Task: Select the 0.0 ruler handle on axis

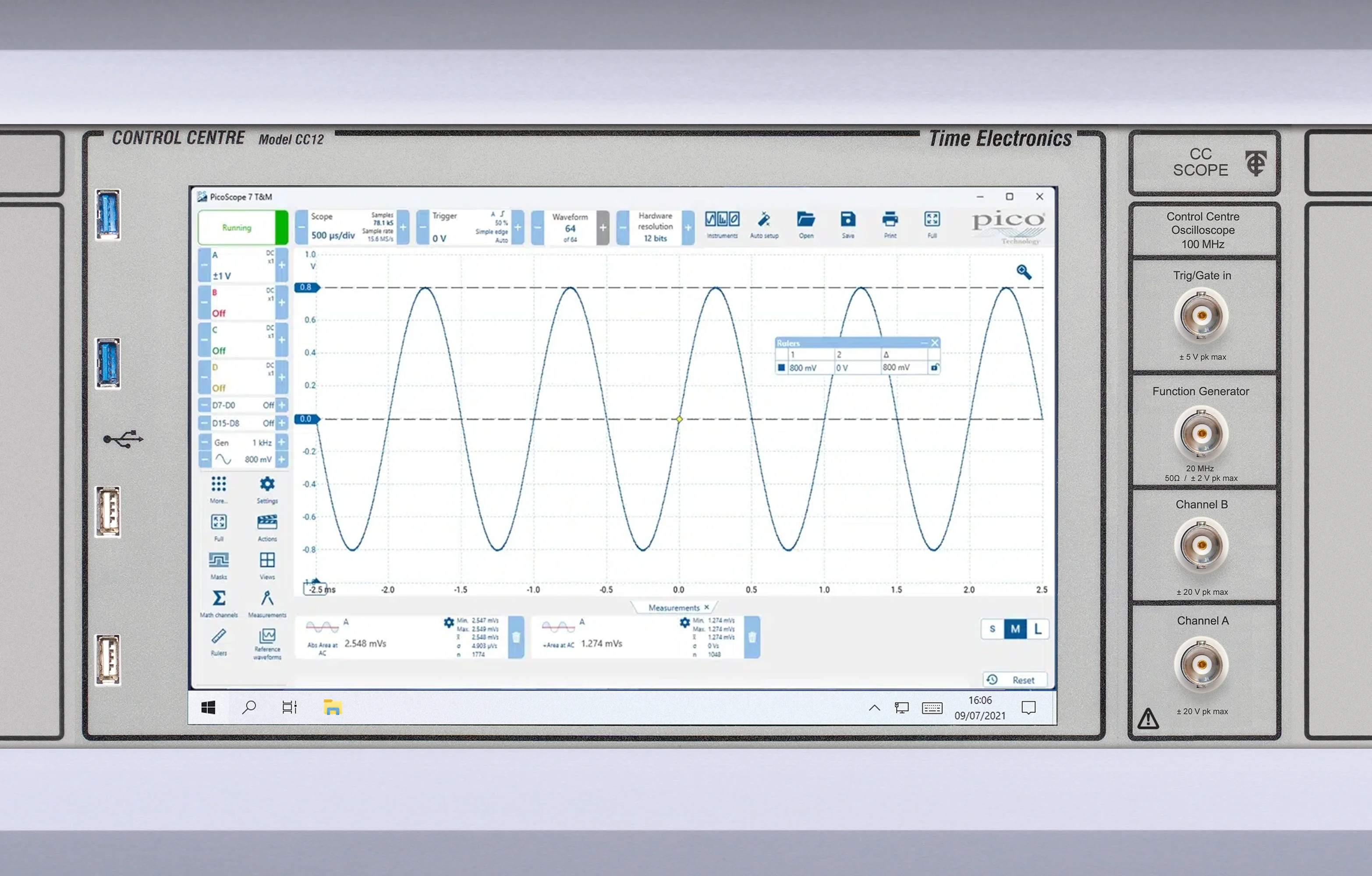Action: [x=307, y=419]
